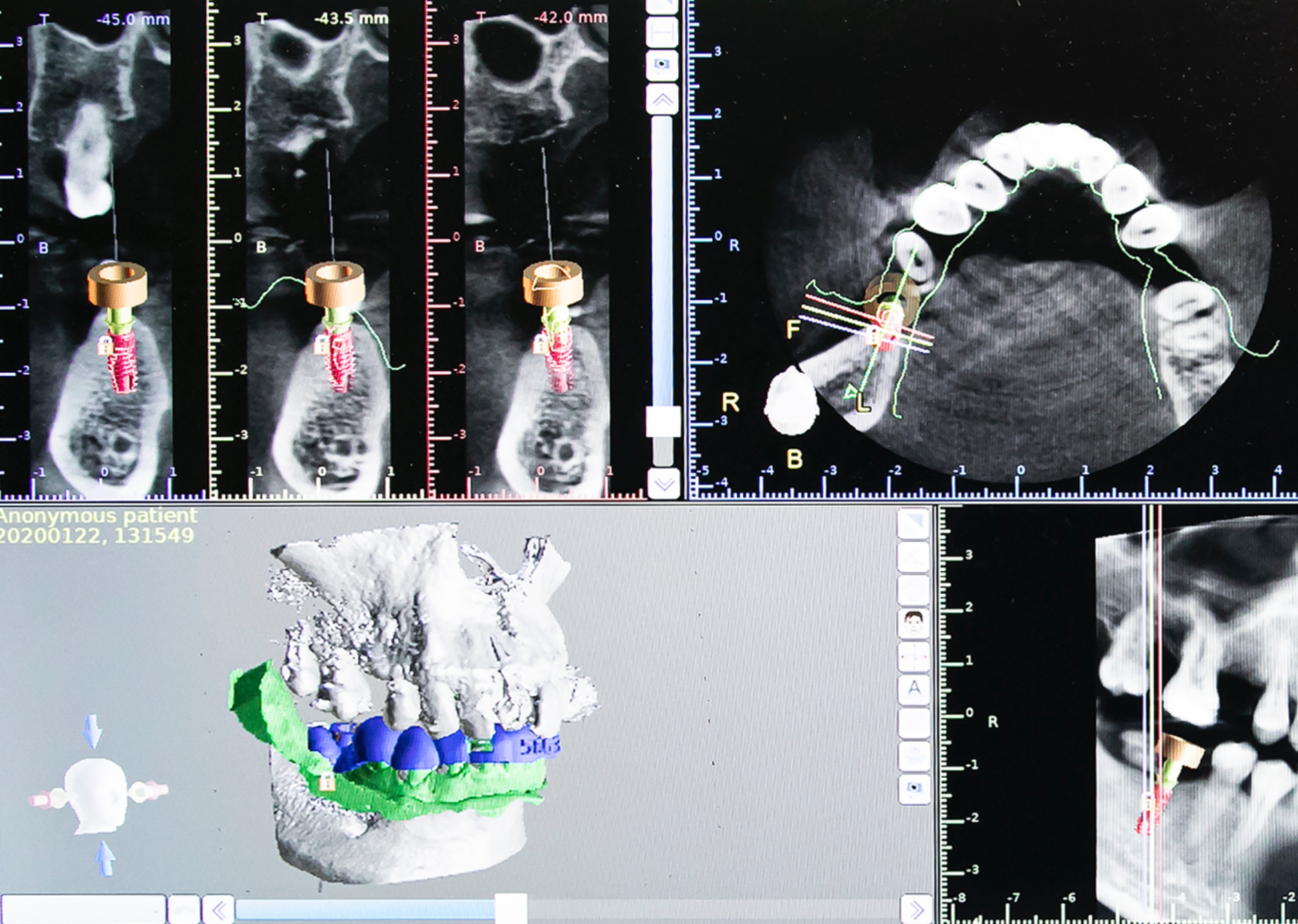Click the lock icon on 3D jaw model
Viewport: 1298px width, 924px height.
(326, 782)
